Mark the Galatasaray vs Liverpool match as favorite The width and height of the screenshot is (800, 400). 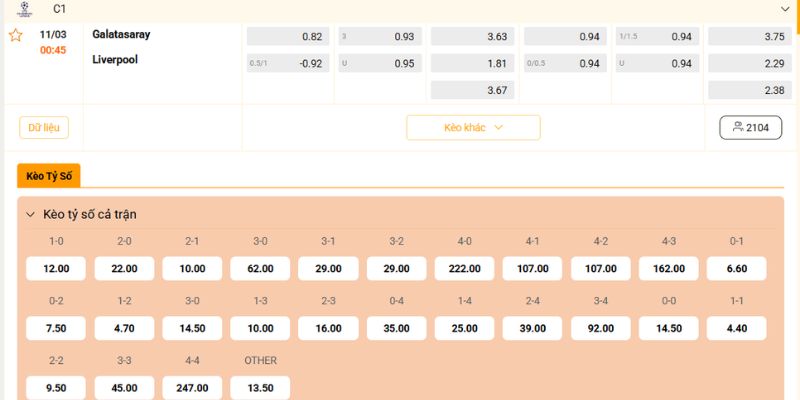click(16, 35)
